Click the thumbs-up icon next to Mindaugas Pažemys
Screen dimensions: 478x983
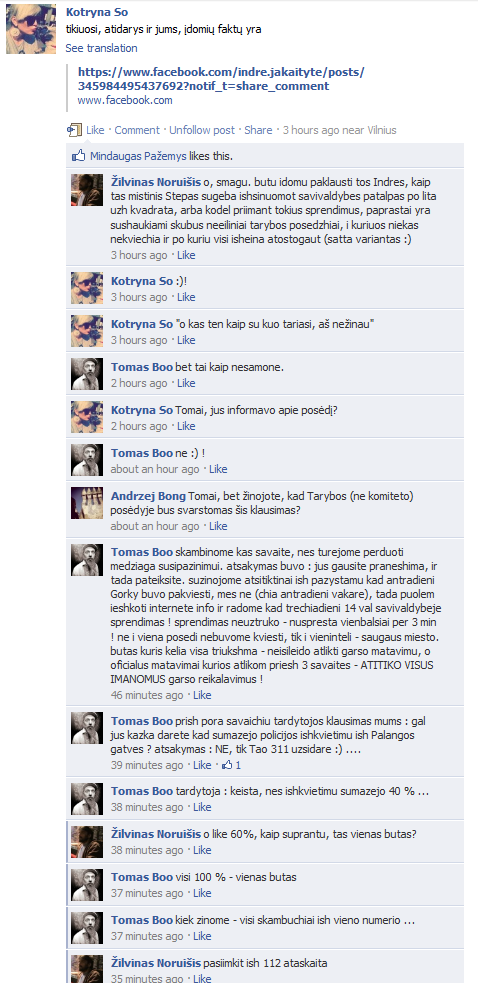tap(78, 155)
